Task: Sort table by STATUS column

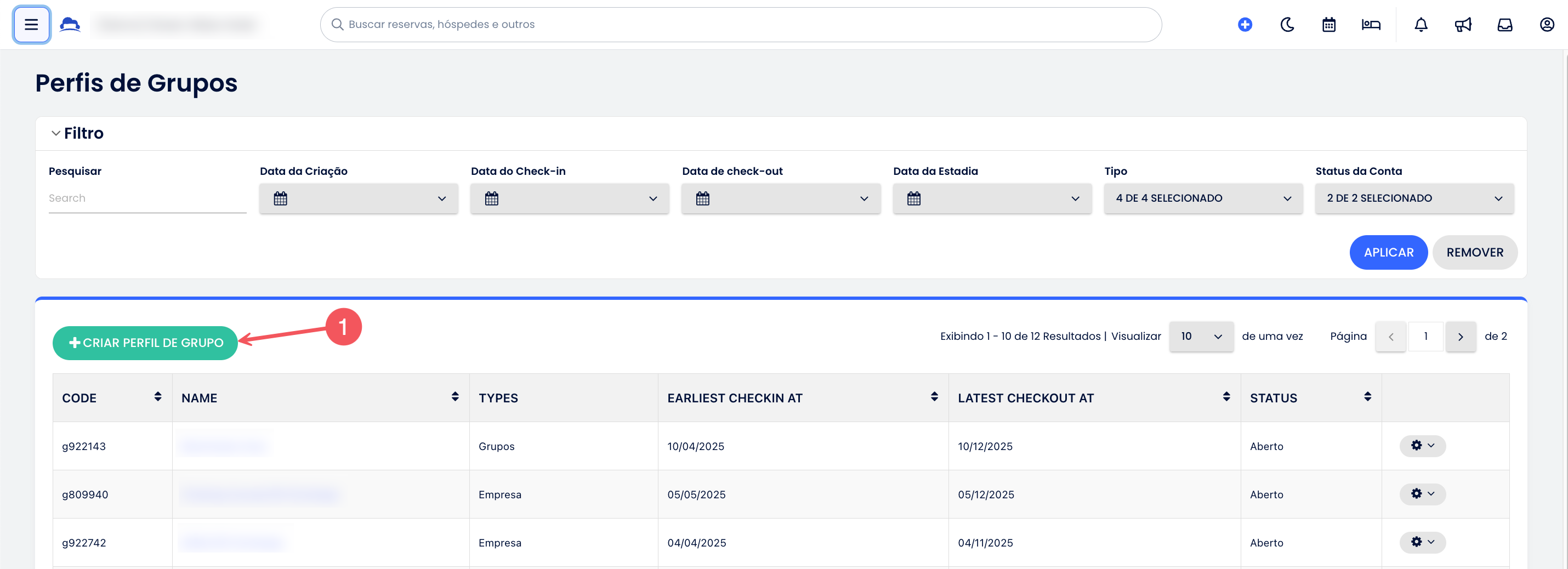Action: pos(1367,397)
